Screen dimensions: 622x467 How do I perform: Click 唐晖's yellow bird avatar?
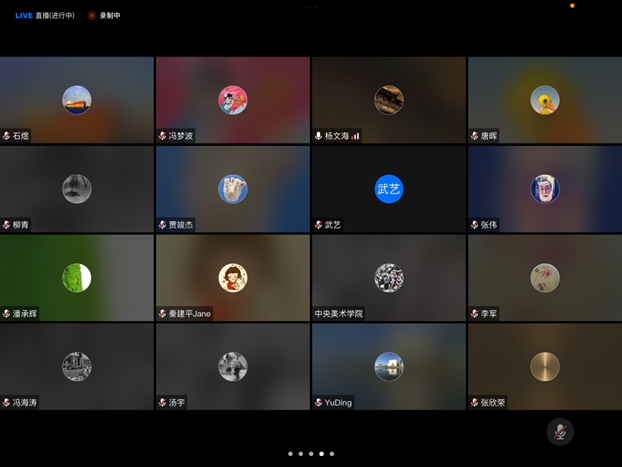[x=545, y=100]
